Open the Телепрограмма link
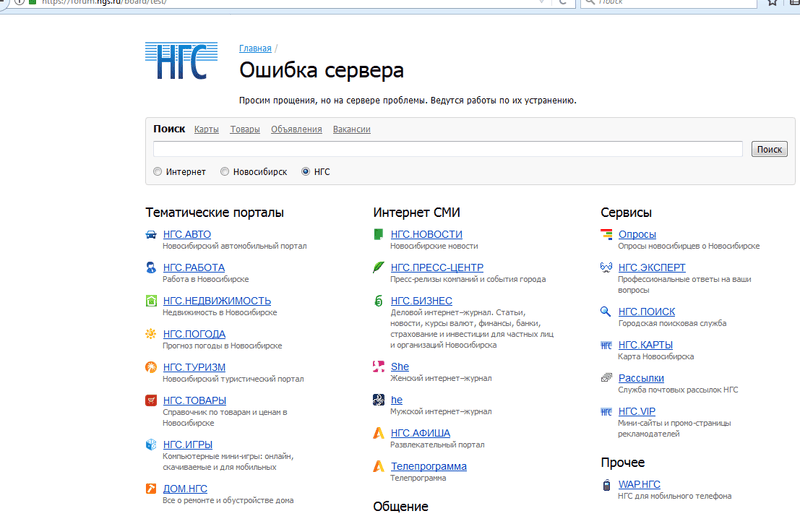 [429, 466]
